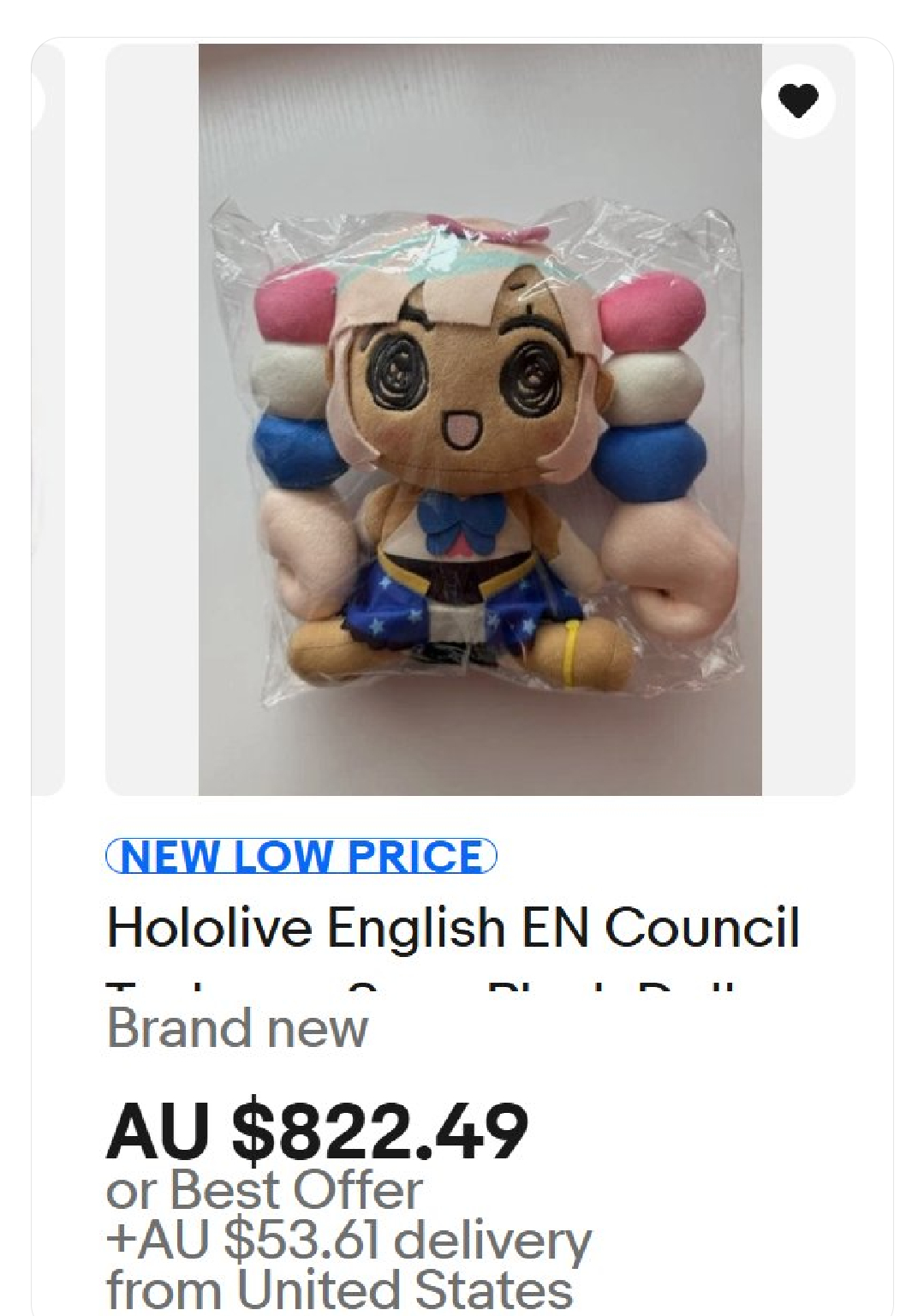The image size is (924, 1316).
Task: Click the empty white card area beside the price
Action: point(711,1131)
